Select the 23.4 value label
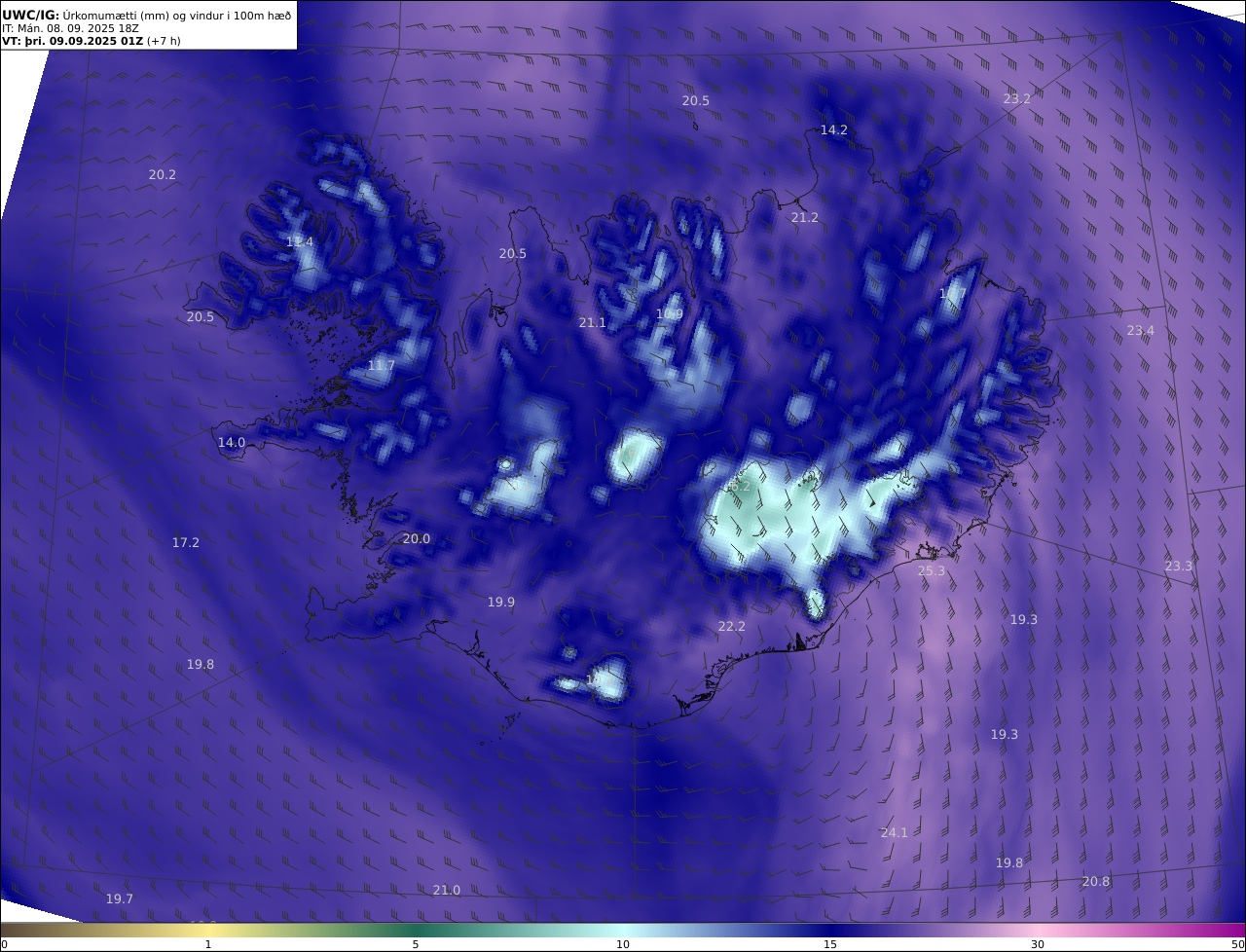 [x=1140, y=331]
